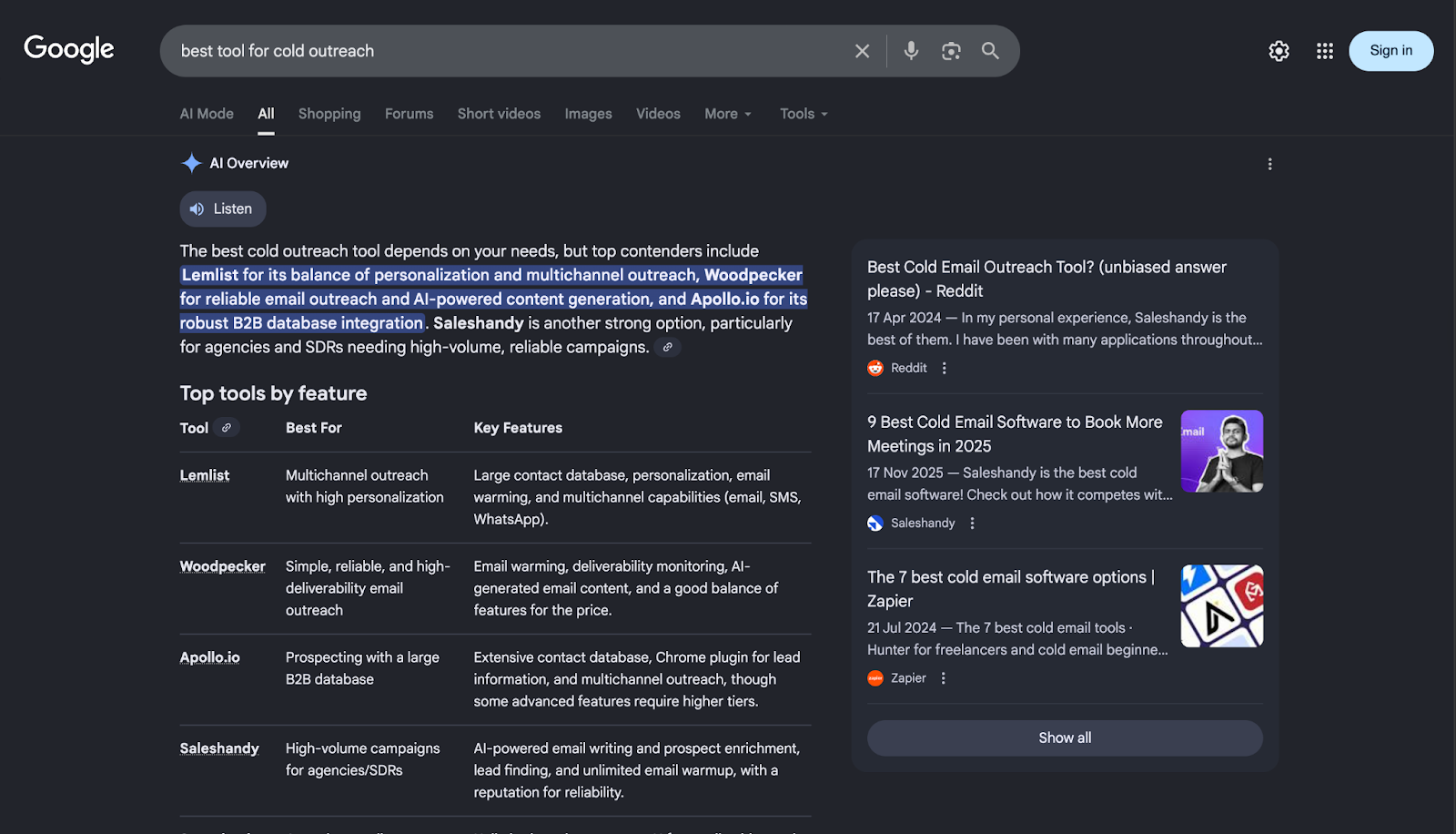The width and height of the screenshot is (1456, 834).
Task: Start a voice search with the microphone
Action: click(911, 51)
